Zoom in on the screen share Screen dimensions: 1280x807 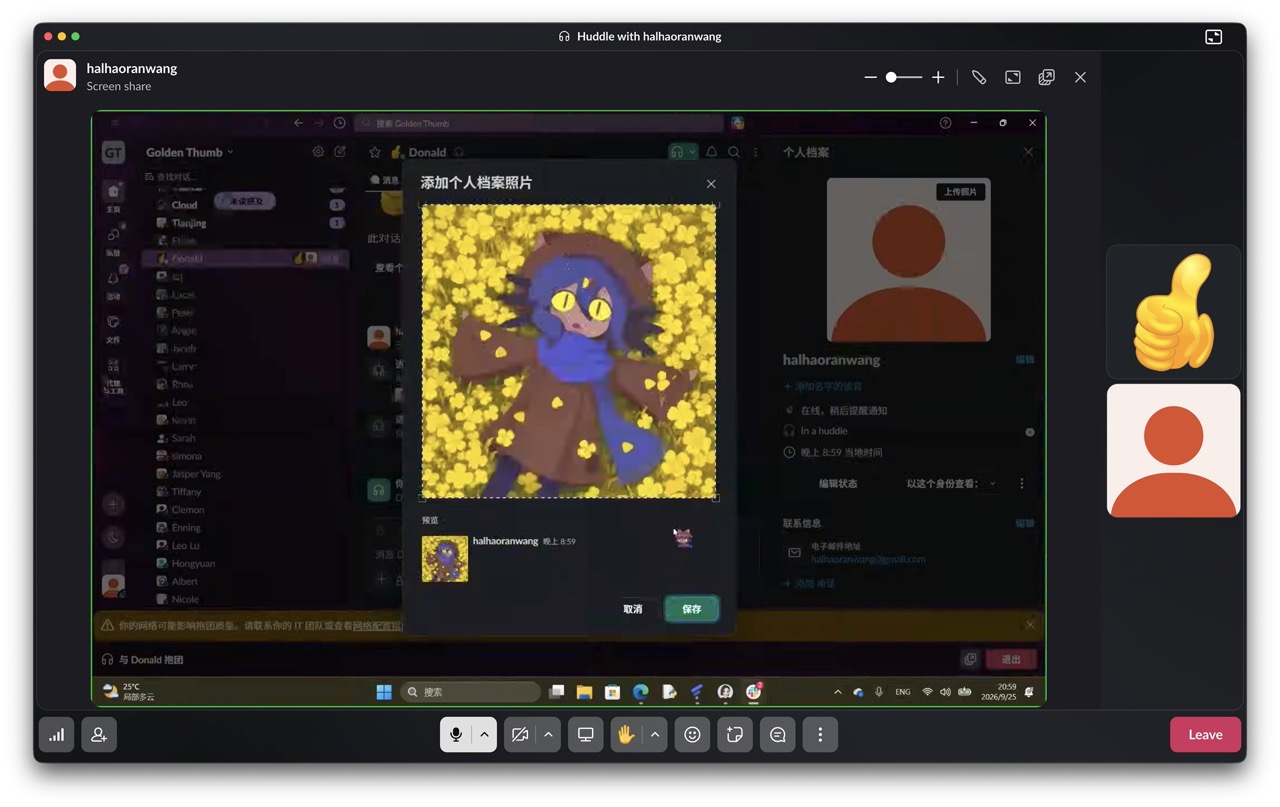pyautogui.click(x=938, y=77)
